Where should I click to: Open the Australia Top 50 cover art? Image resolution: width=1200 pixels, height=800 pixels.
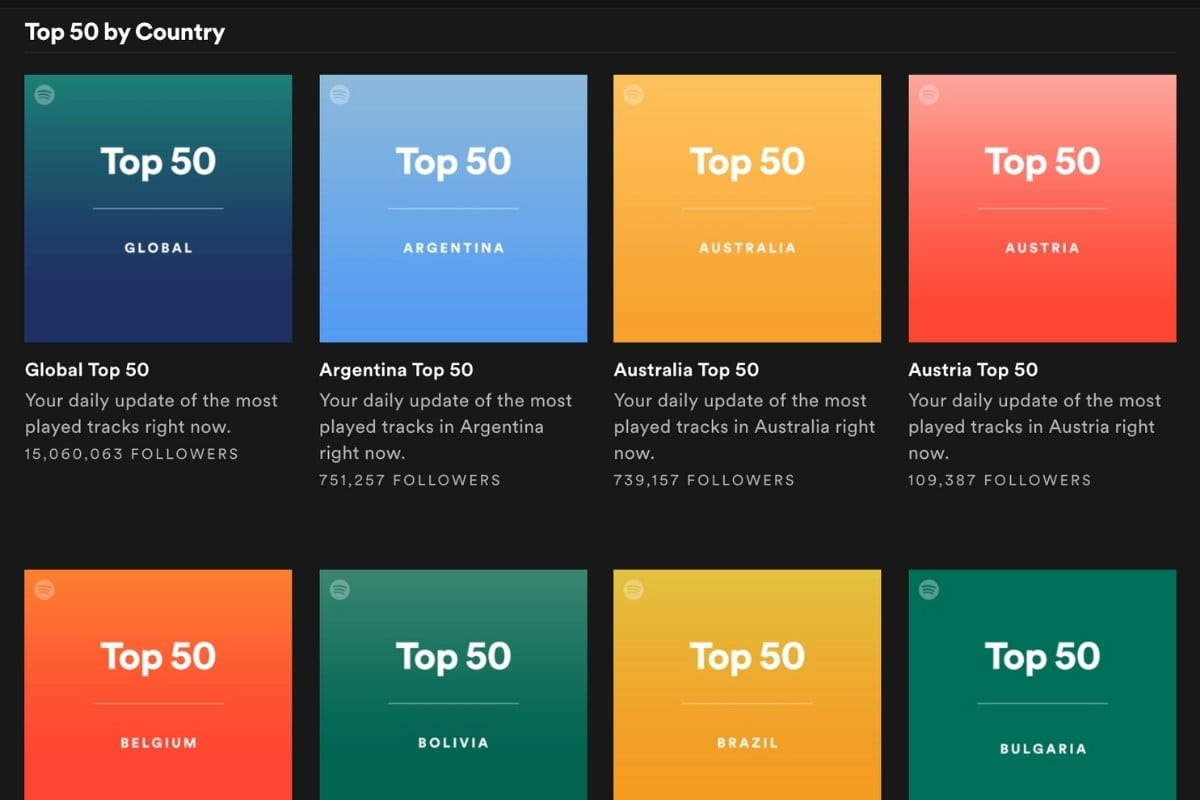pyautogui.click(x=747, y=208)
